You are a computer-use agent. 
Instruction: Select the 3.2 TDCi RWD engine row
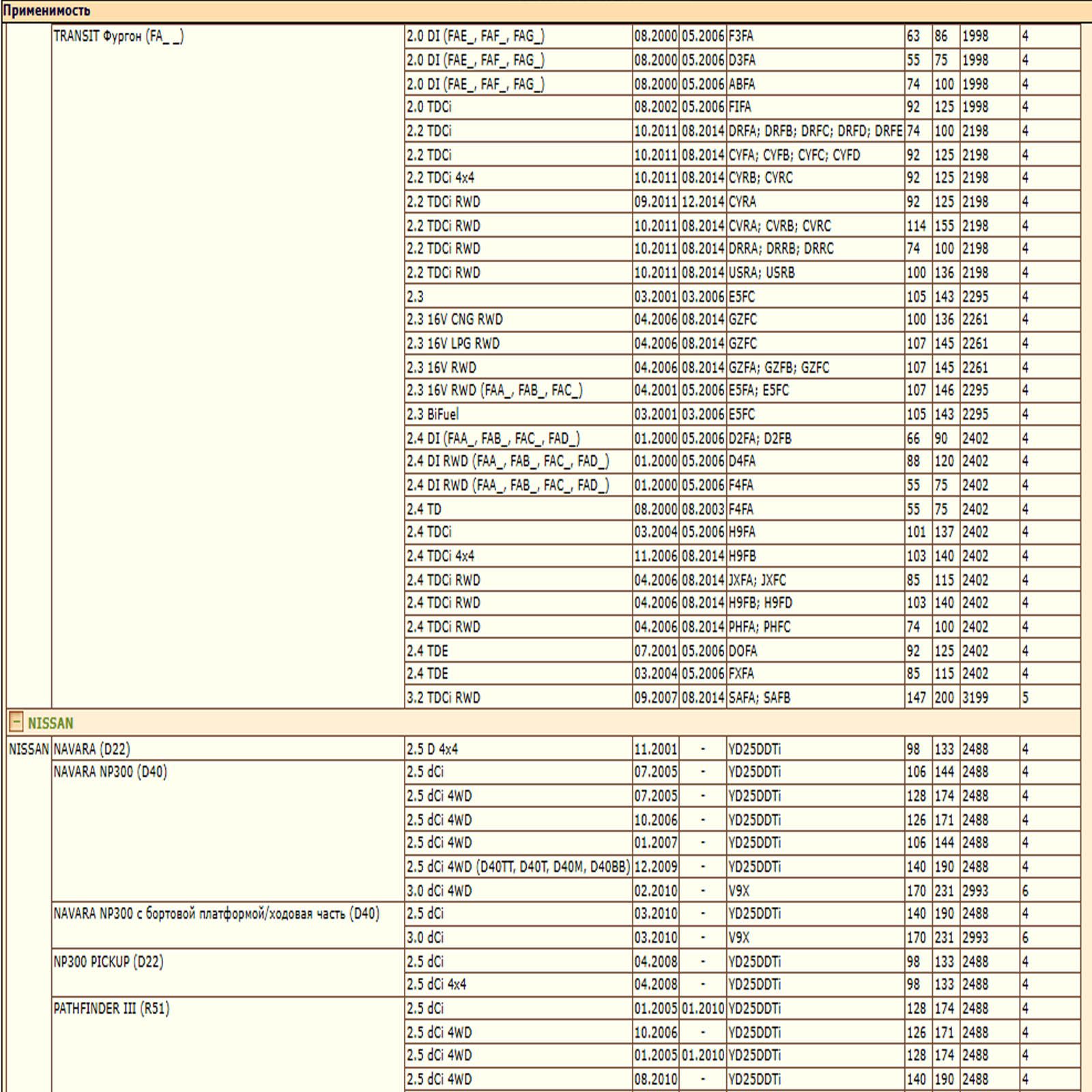pos(444,698)
